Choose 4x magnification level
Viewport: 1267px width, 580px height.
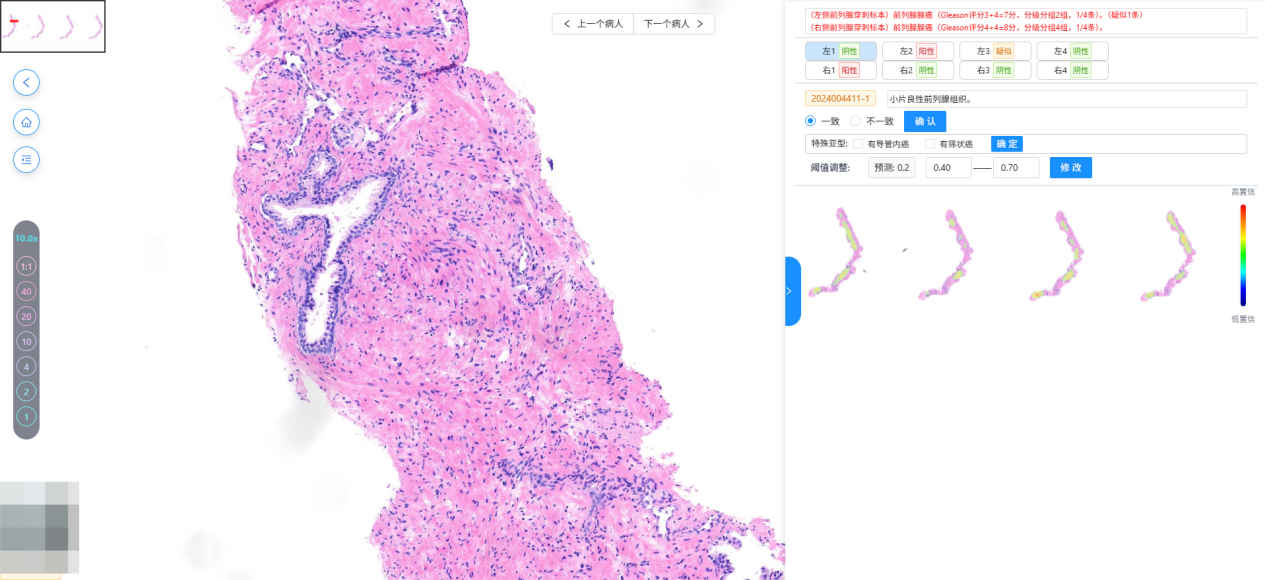click(26, 366)
